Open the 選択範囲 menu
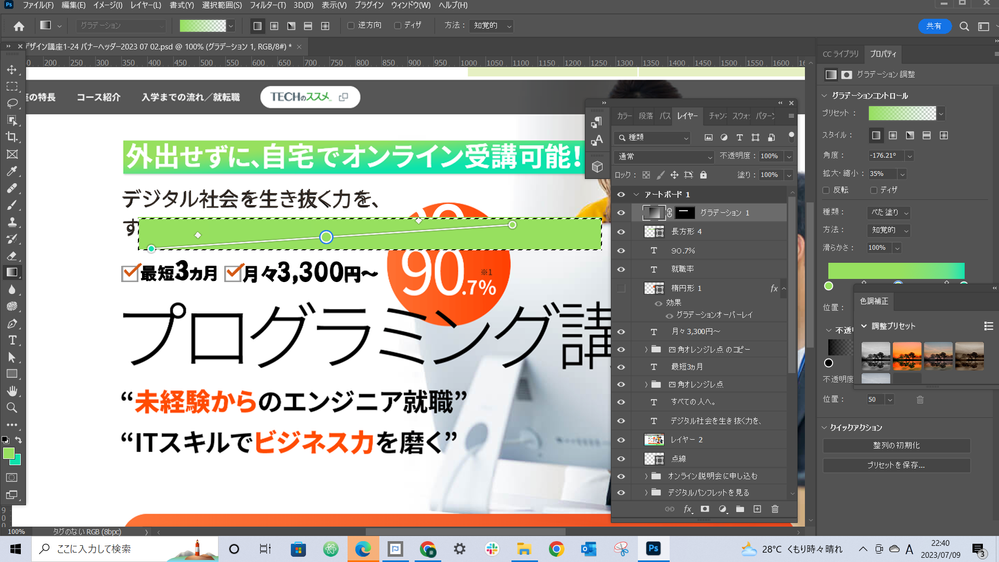The width and height of the screenshot is (999, 562). [222, 5]
